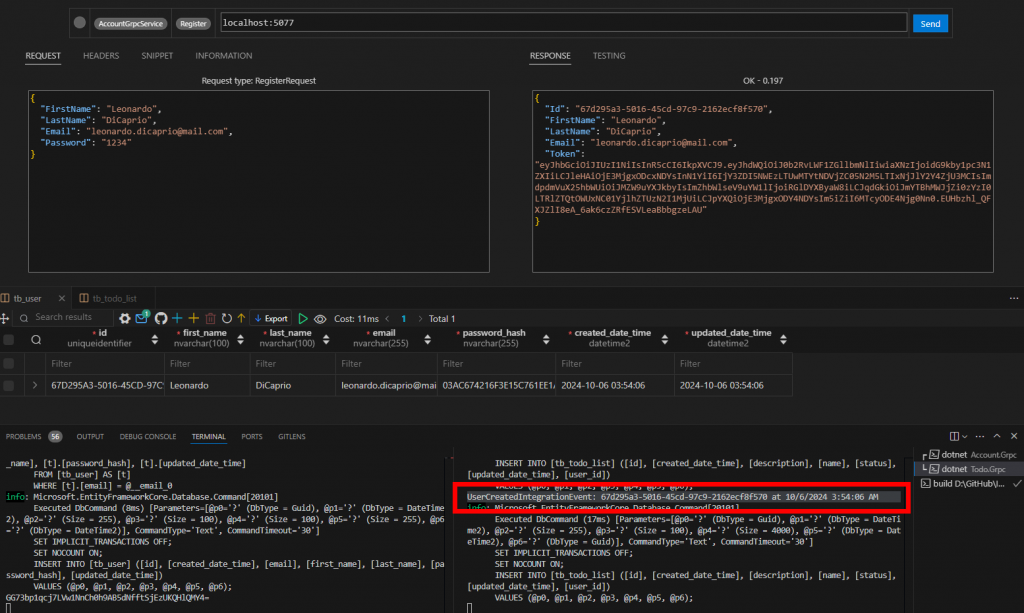The image size is (1024, 613).
Task: Switch to the REQUEST tab
Action: click(x=43, y=56)
